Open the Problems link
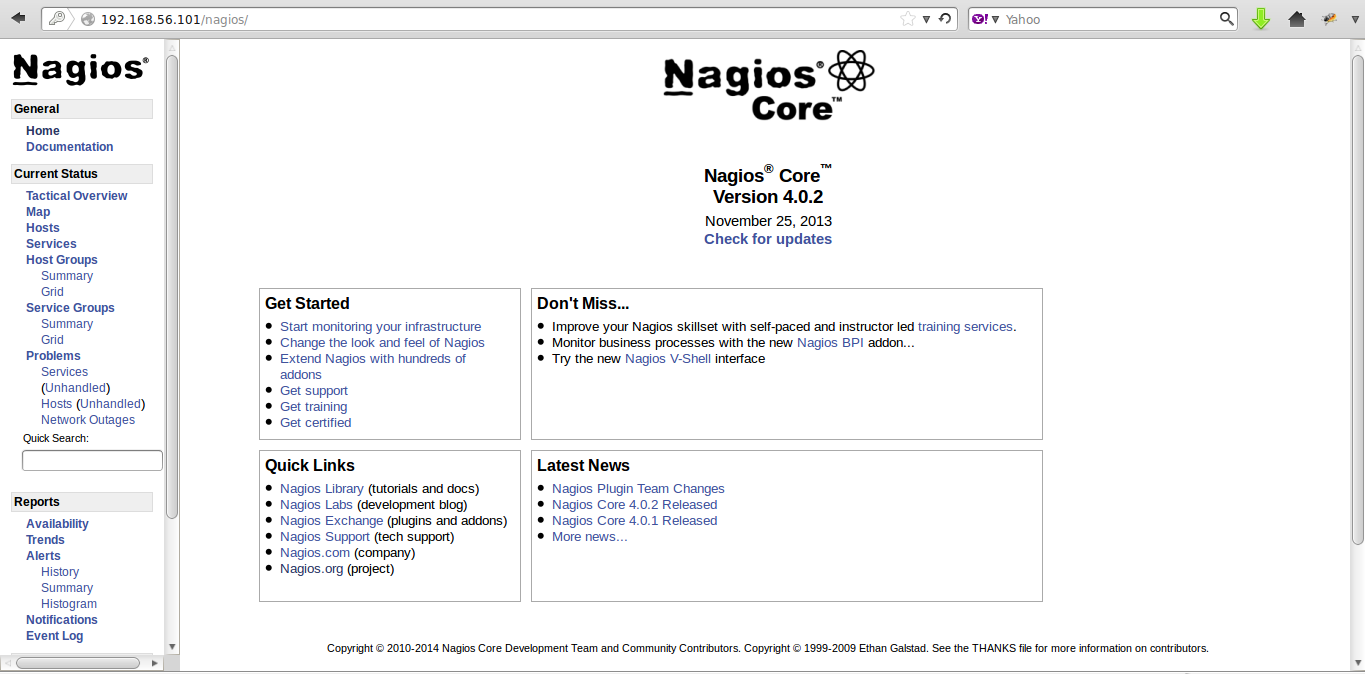1365x674 pixels. [53, 356]
